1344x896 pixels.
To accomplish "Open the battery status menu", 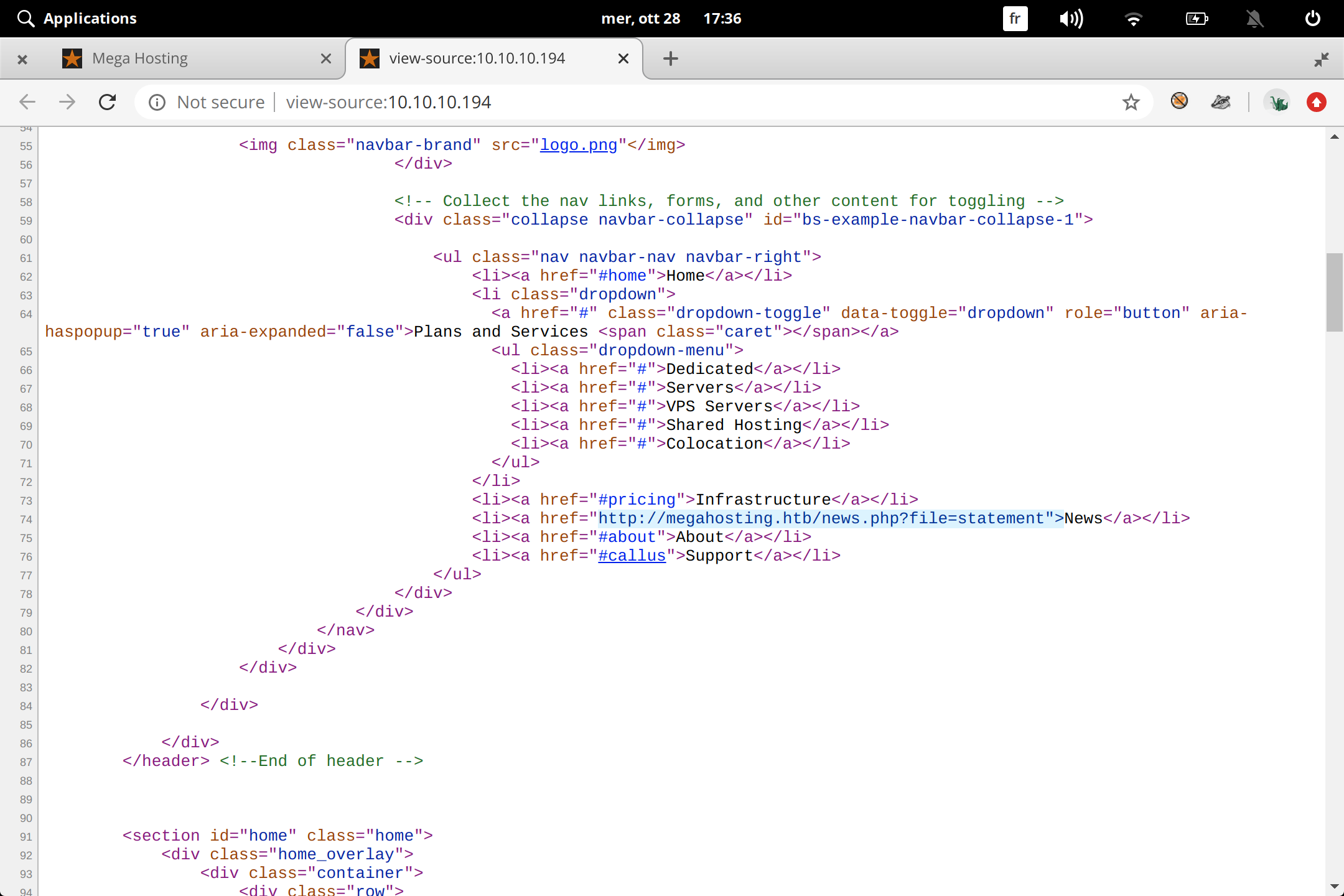I will click(x=1197, y=18).
